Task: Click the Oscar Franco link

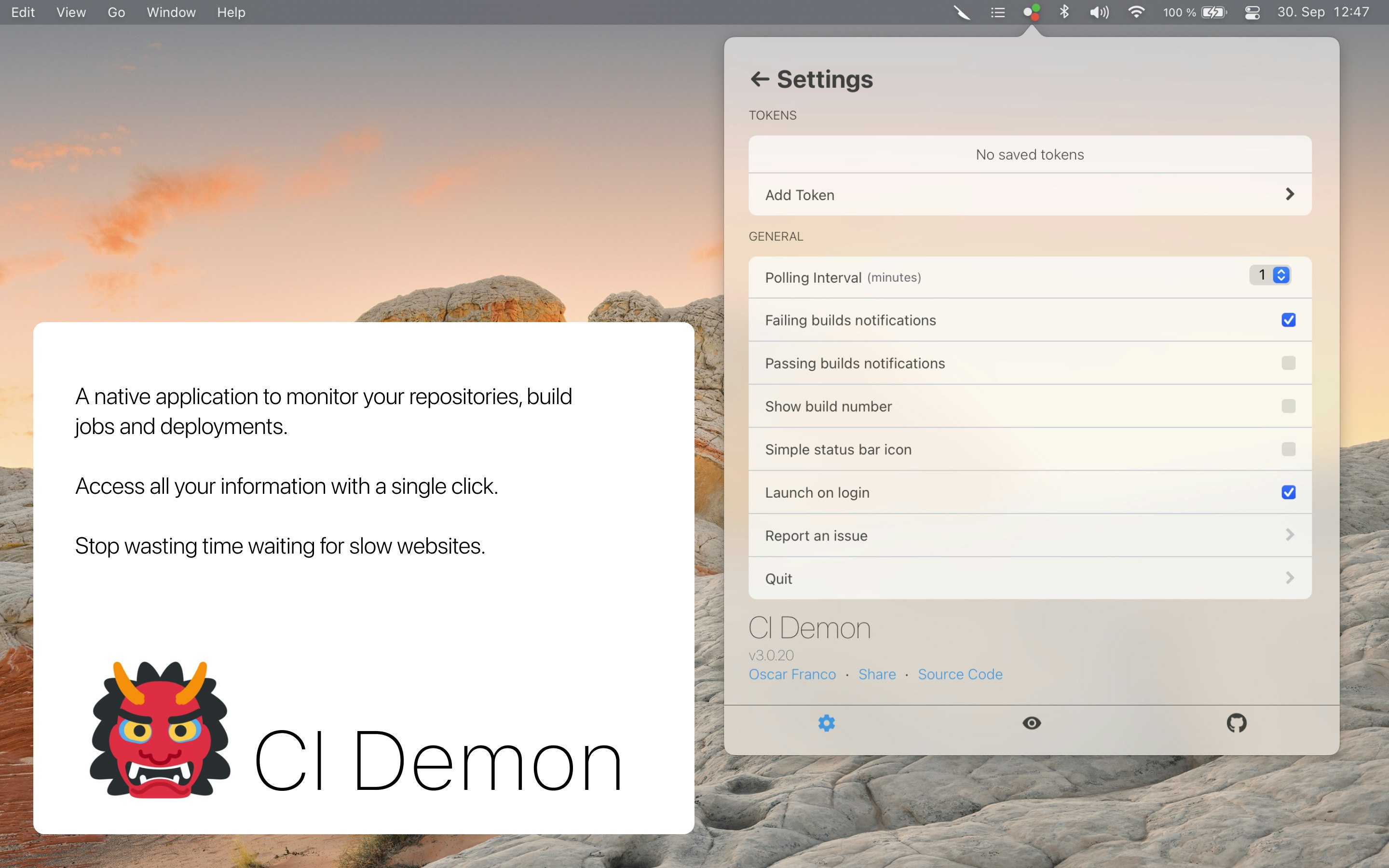Action: pos(792,674)
